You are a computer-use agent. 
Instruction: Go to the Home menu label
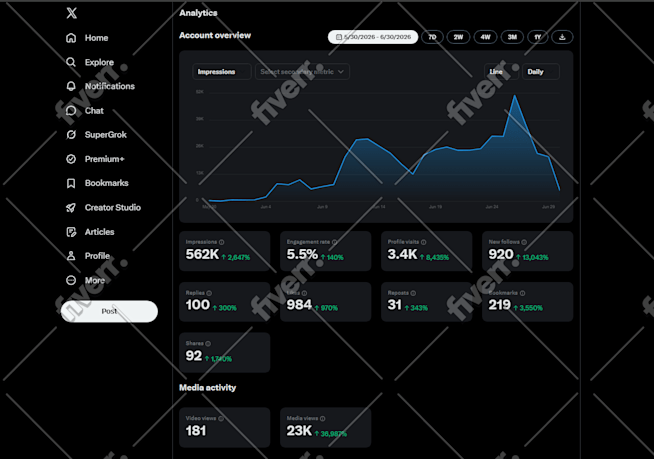pos(96,38)
